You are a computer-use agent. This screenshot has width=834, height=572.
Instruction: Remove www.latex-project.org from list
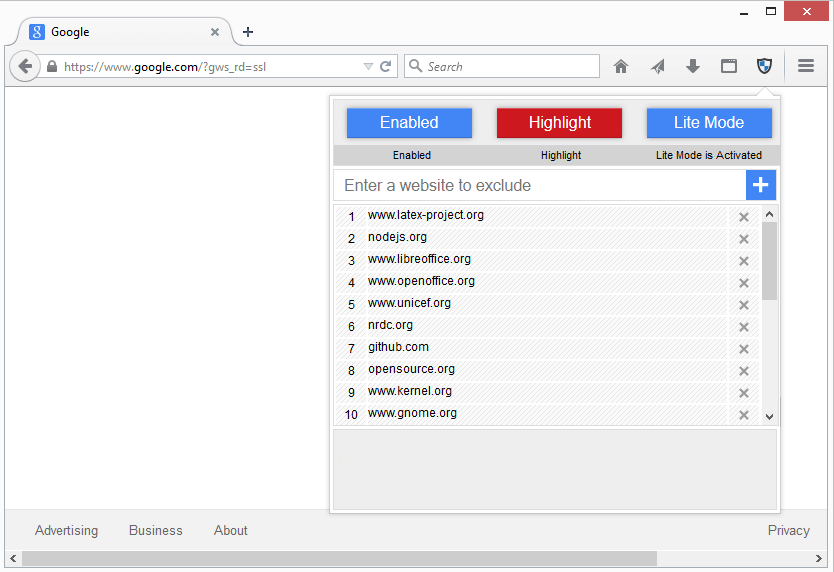click(x=744, y=217)
